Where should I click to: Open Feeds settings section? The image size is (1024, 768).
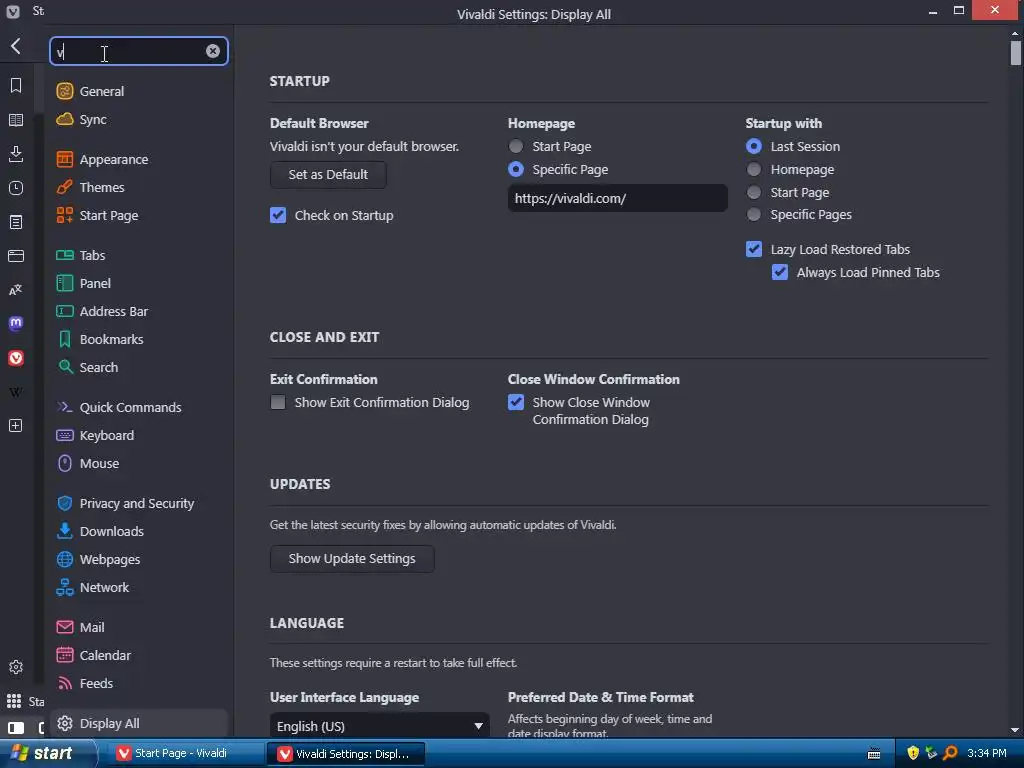(x=138, y=684)
